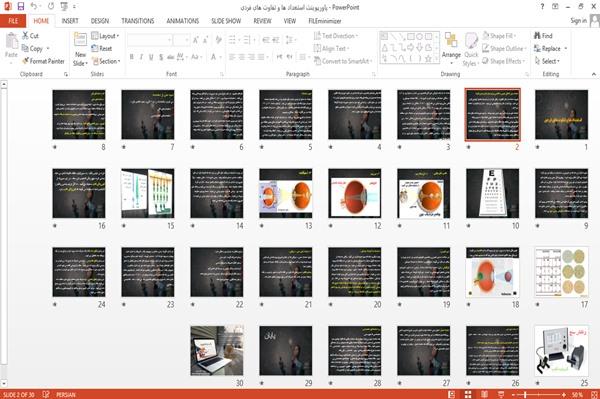
Task: Open the Shape Fill dropdown
Action: tap(499, 36)
